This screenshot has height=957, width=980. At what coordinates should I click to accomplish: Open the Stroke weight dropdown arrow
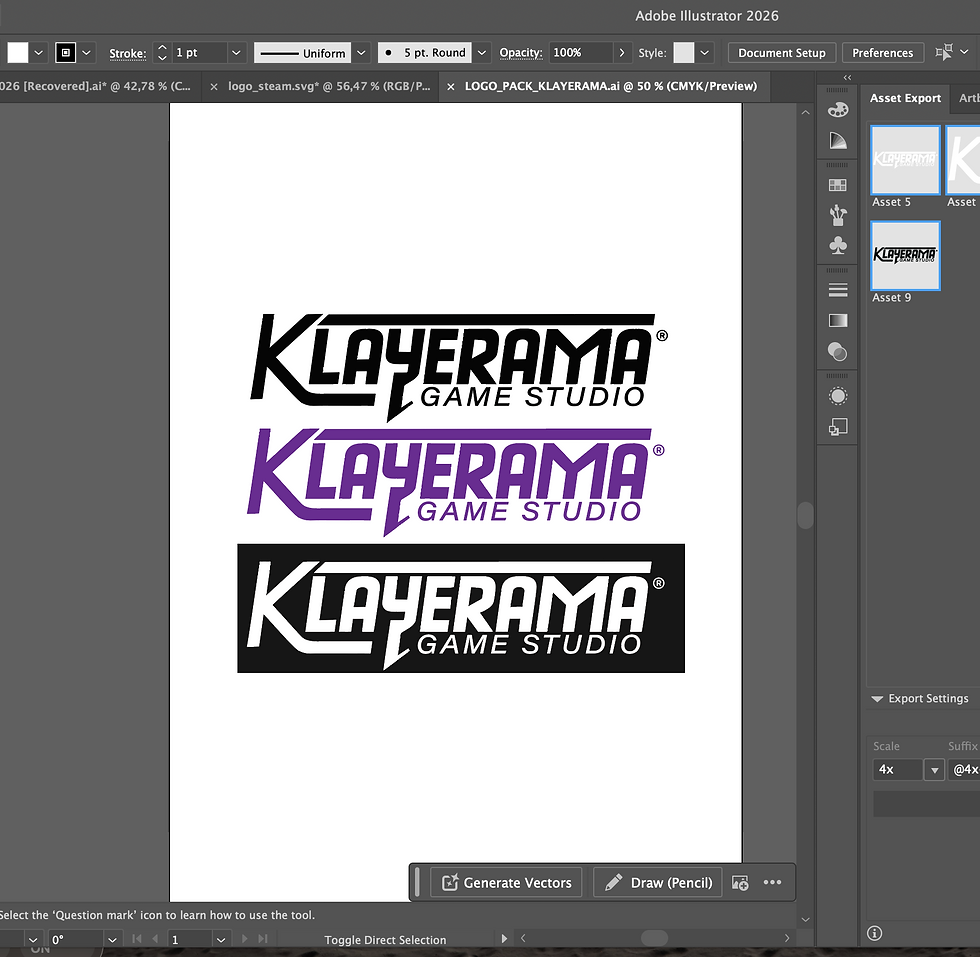coord(236,53)
